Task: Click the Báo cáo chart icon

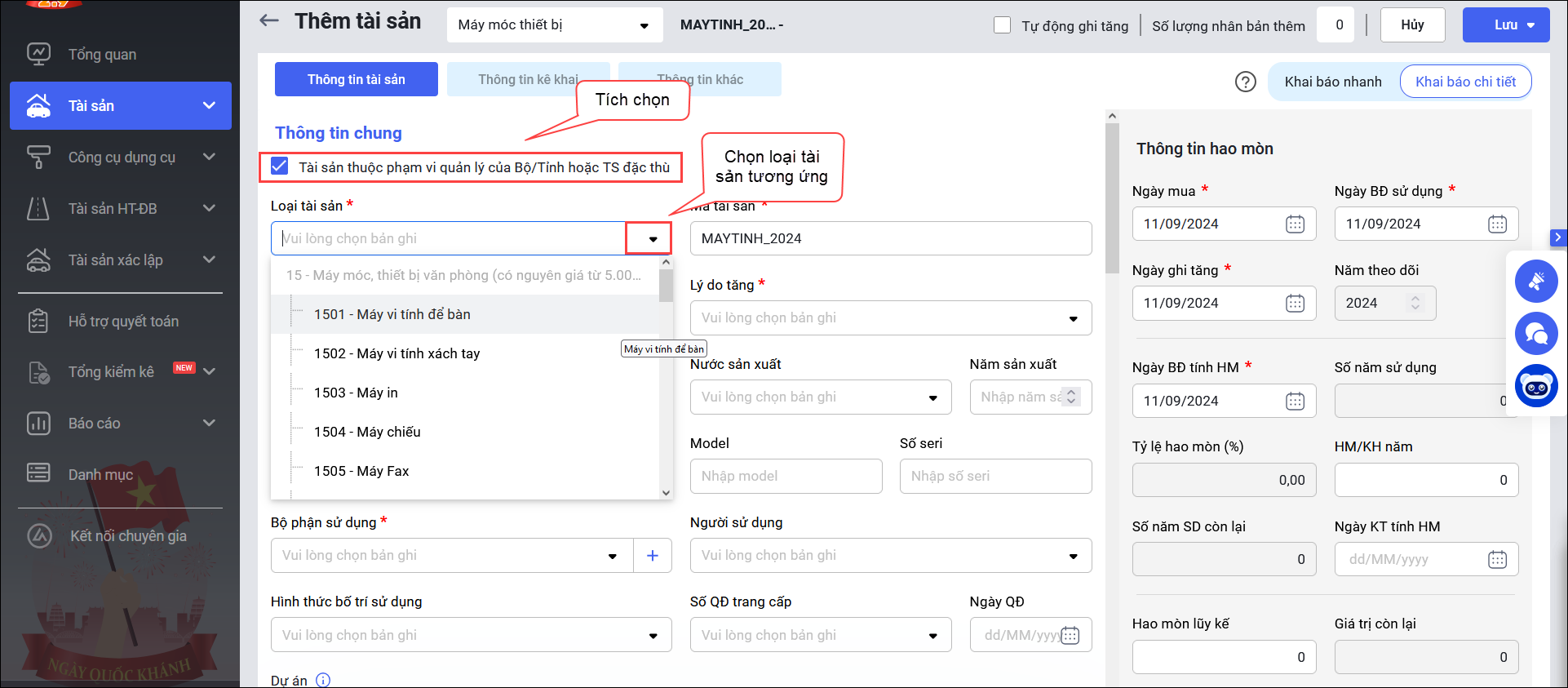Action: pos(38,423)
